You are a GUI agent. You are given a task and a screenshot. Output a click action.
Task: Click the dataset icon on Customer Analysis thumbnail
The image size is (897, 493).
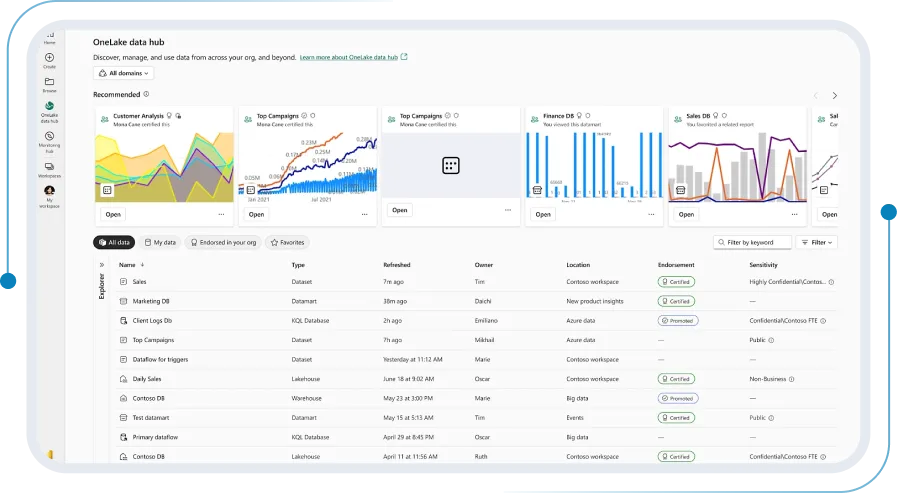107,190
